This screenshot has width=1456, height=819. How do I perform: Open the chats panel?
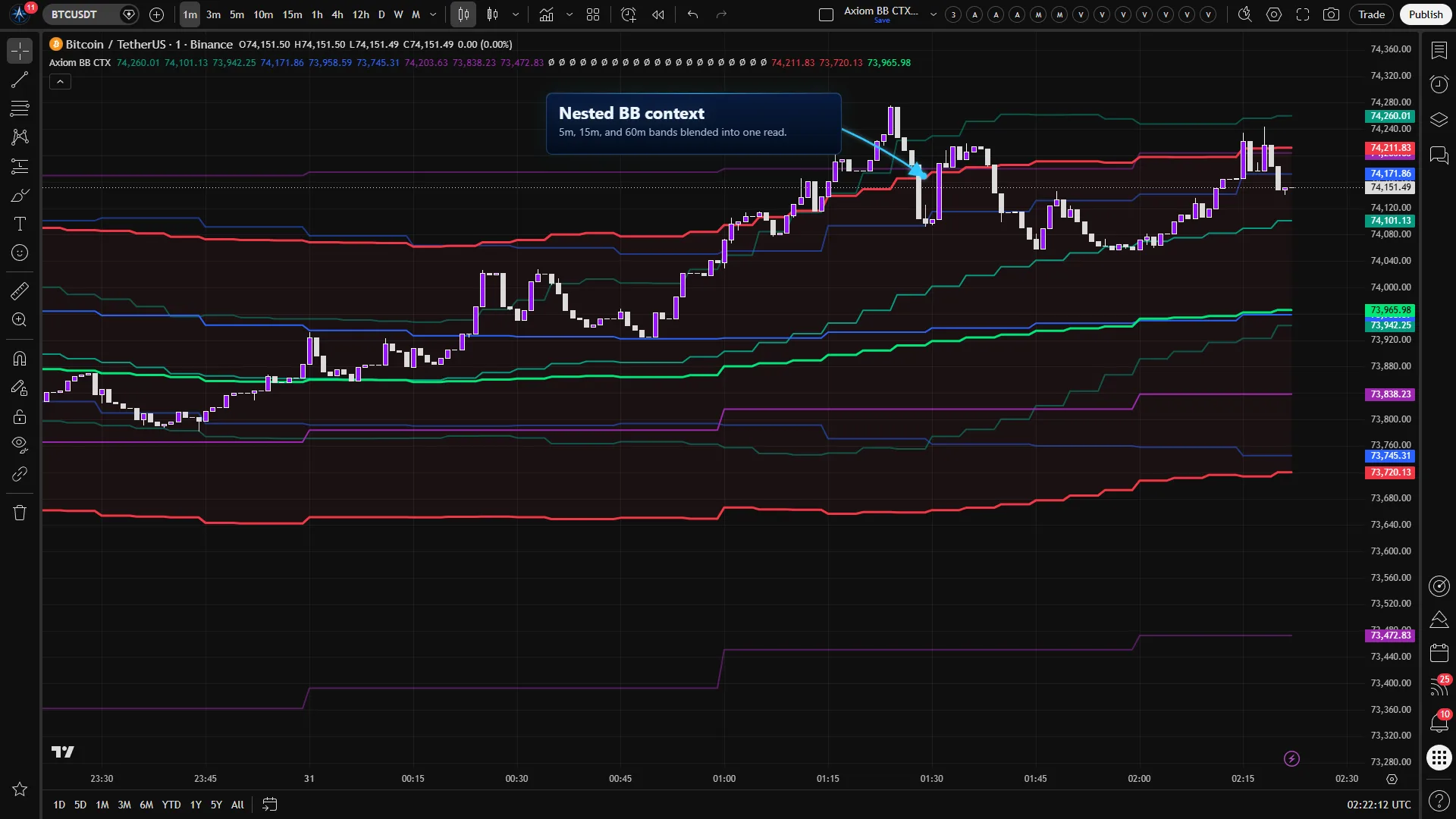click(1439, 155)
